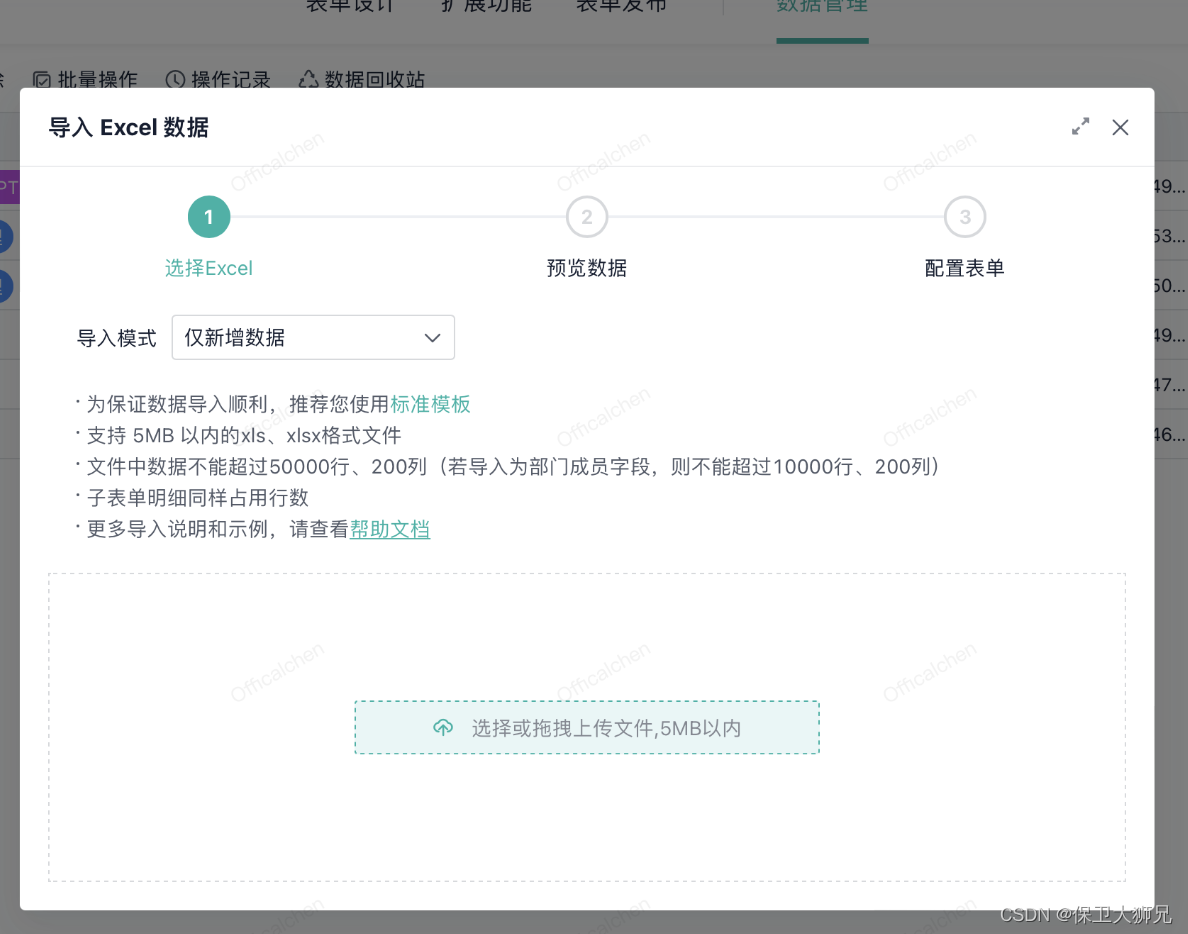Open the 导入模式 dropdown
This screenshot has width=1188, height=934.
click(313, 337)
